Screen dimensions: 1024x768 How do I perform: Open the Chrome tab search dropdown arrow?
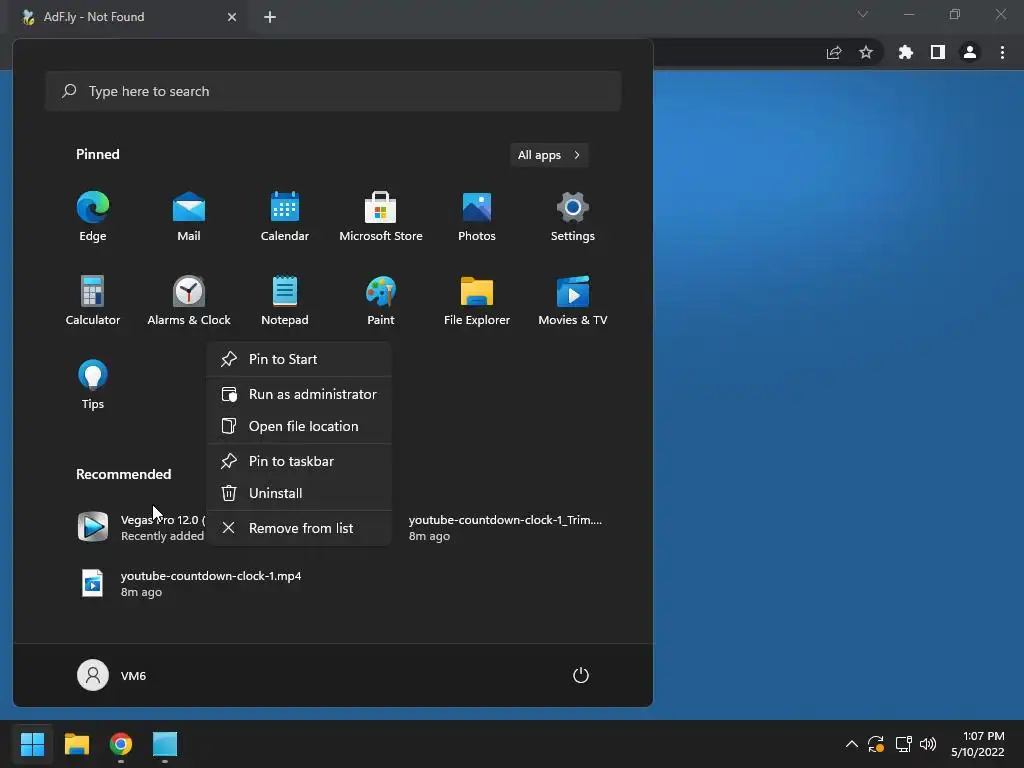click(863, 14)
